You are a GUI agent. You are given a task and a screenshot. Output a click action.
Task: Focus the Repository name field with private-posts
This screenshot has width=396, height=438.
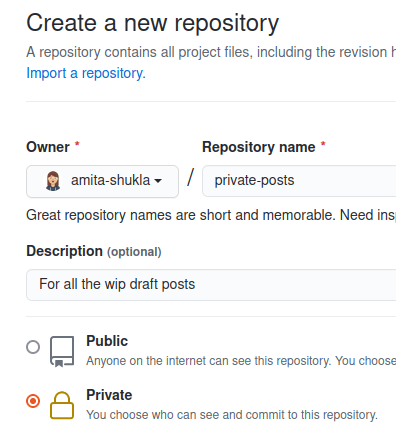pos(299,181)
